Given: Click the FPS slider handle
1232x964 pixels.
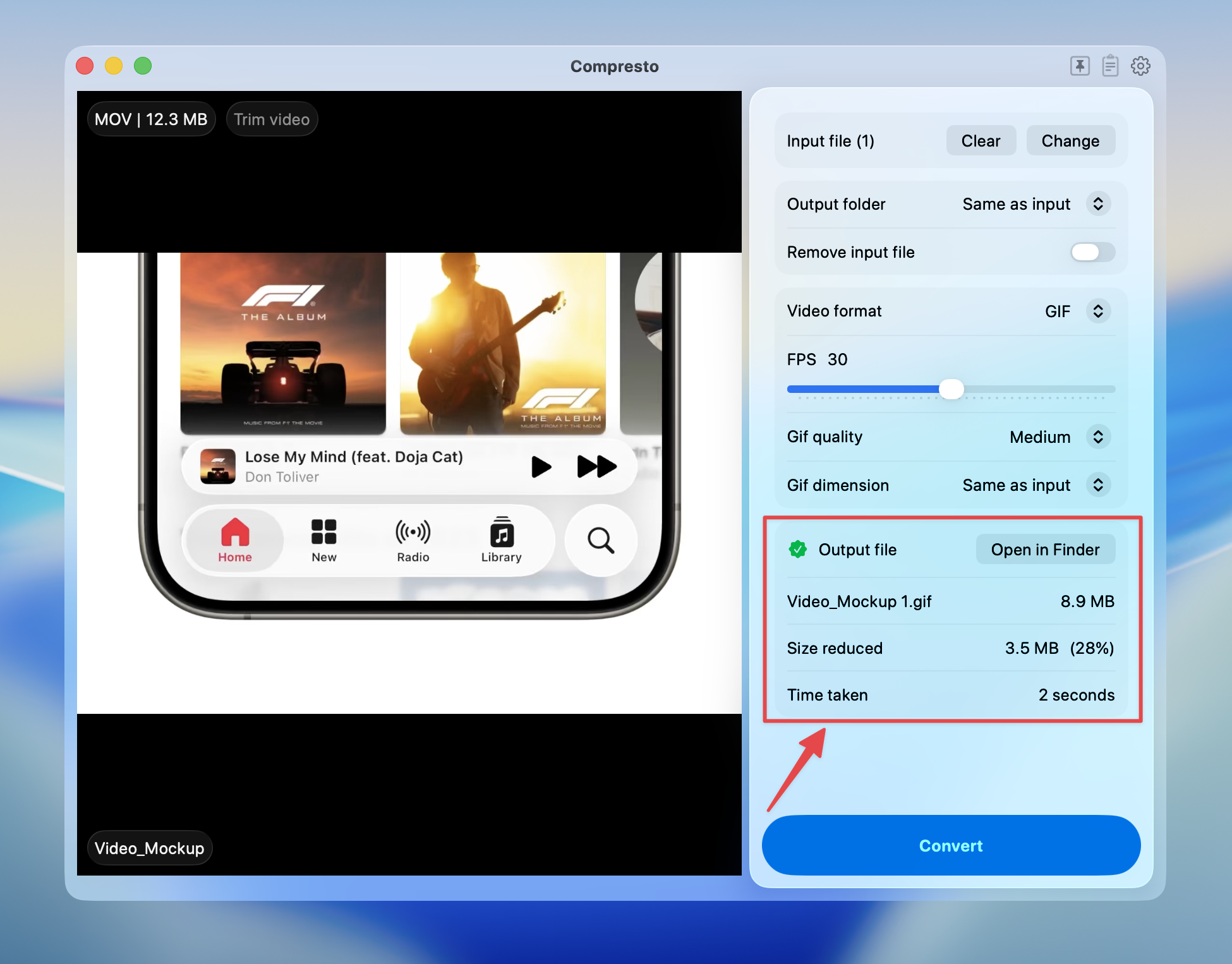Looking at the screenshot, I should coord(951,389).
